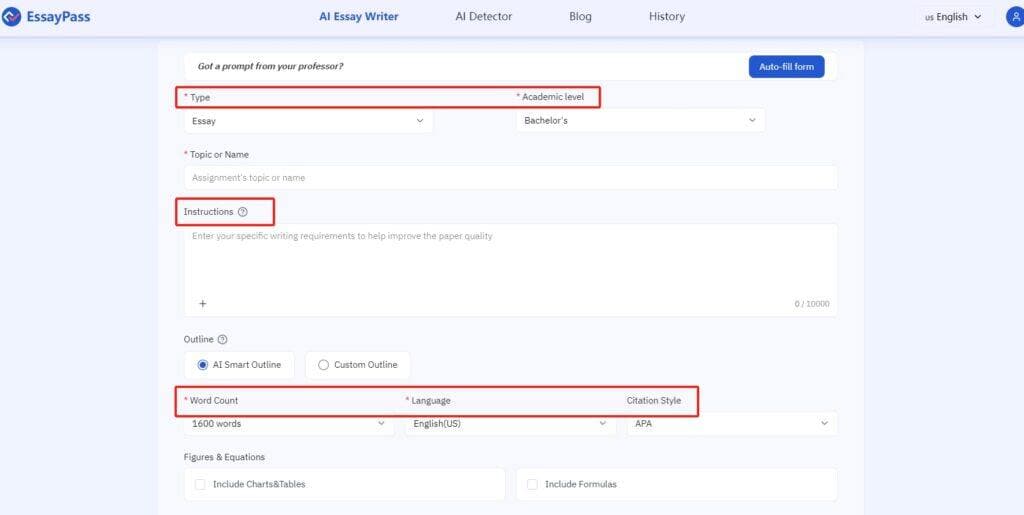Open Academic level dropdown showing Bachelor's

click(640, 121)
